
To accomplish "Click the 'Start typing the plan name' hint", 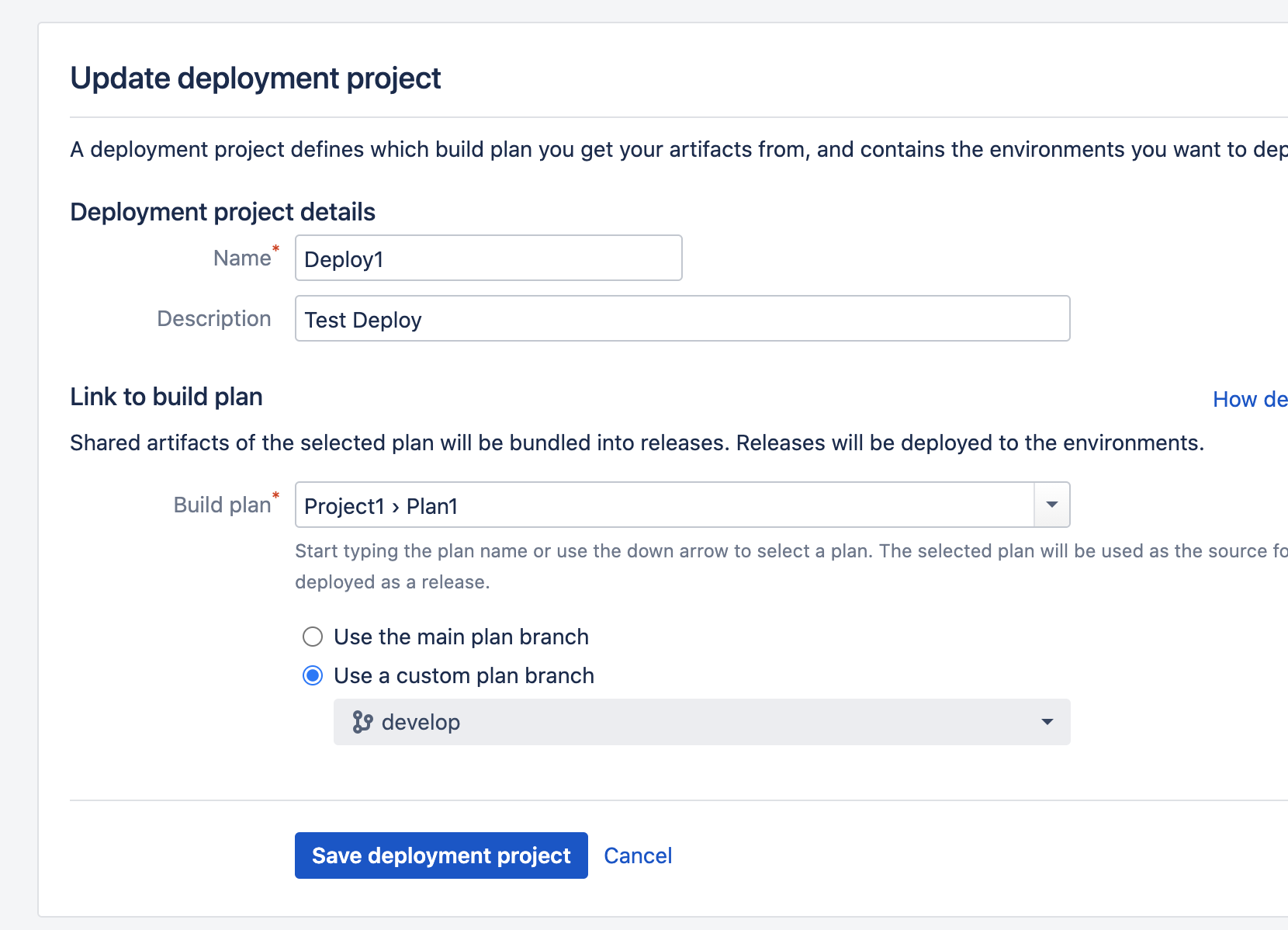I will (x=791, y=567).
